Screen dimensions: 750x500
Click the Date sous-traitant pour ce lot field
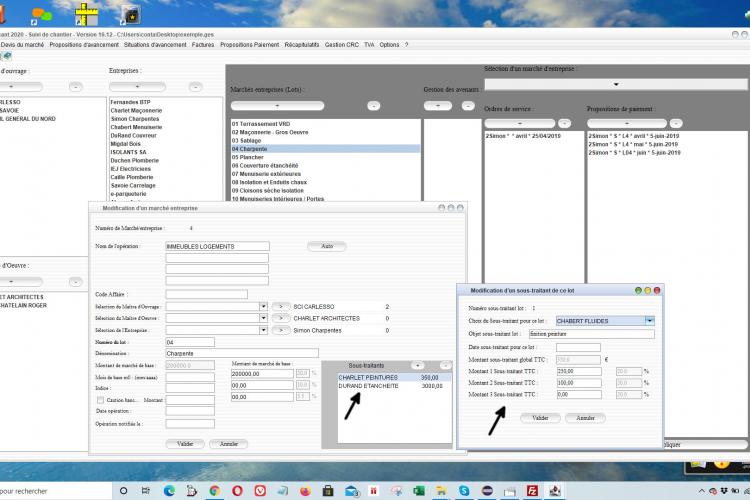pos(578,347)
